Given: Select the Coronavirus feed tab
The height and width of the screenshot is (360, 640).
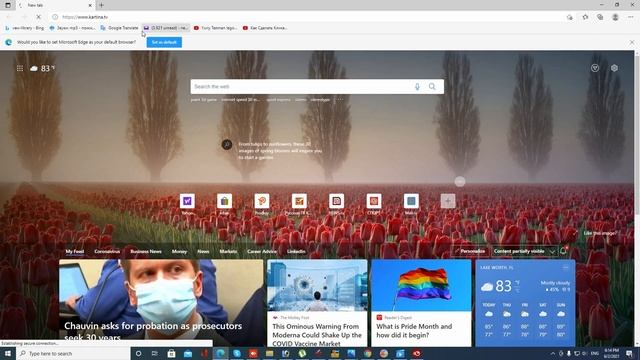Looking at the screenshot, I should point(107,251).
